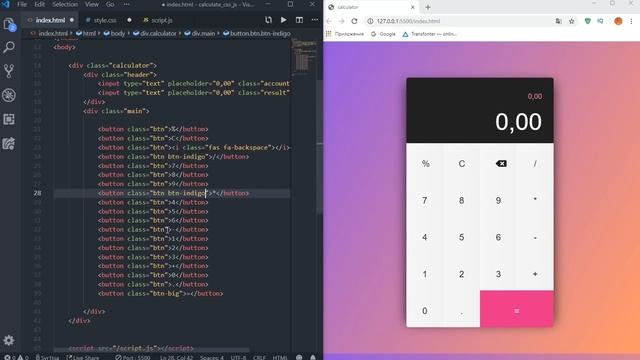Screen dimensions: 640x360
Task: Open the Manage gear in VS Code
Action: [x=9, y=340]
